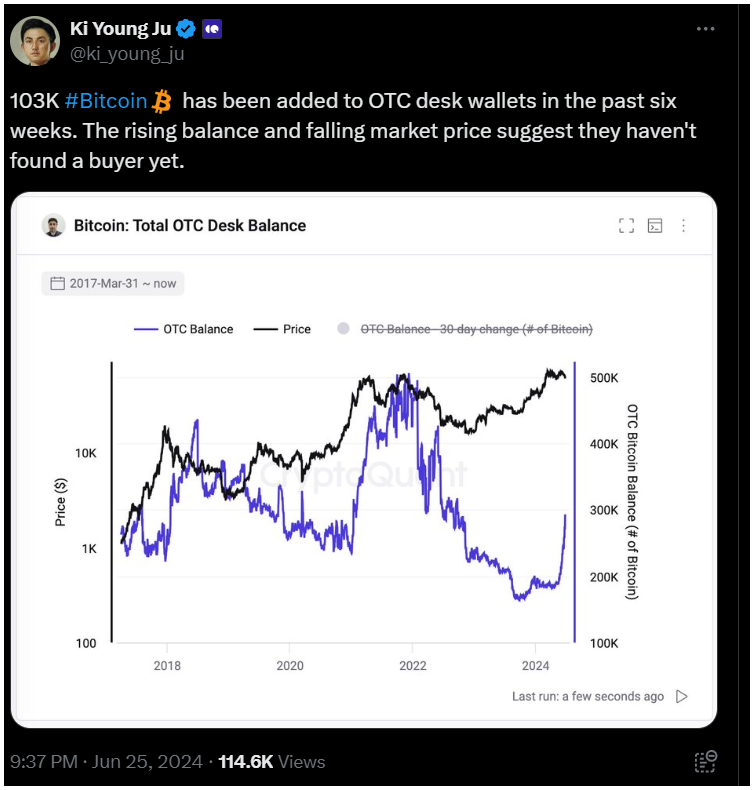The width and height of the screenshot is (754, 790).
Task: Click the grey legend dot for 30 day change
Action: pos(343,328)
